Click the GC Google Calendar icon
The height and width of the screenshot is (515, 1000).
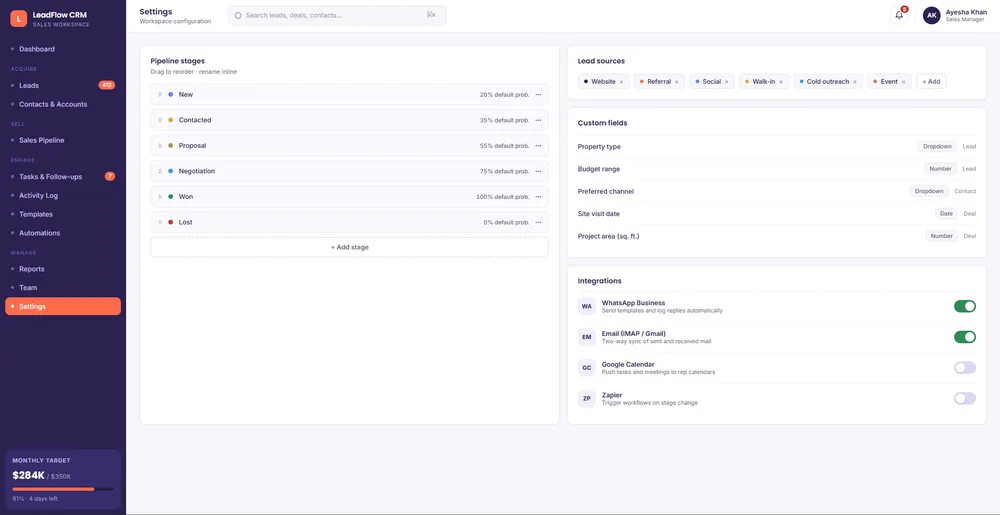click(587, 368)
